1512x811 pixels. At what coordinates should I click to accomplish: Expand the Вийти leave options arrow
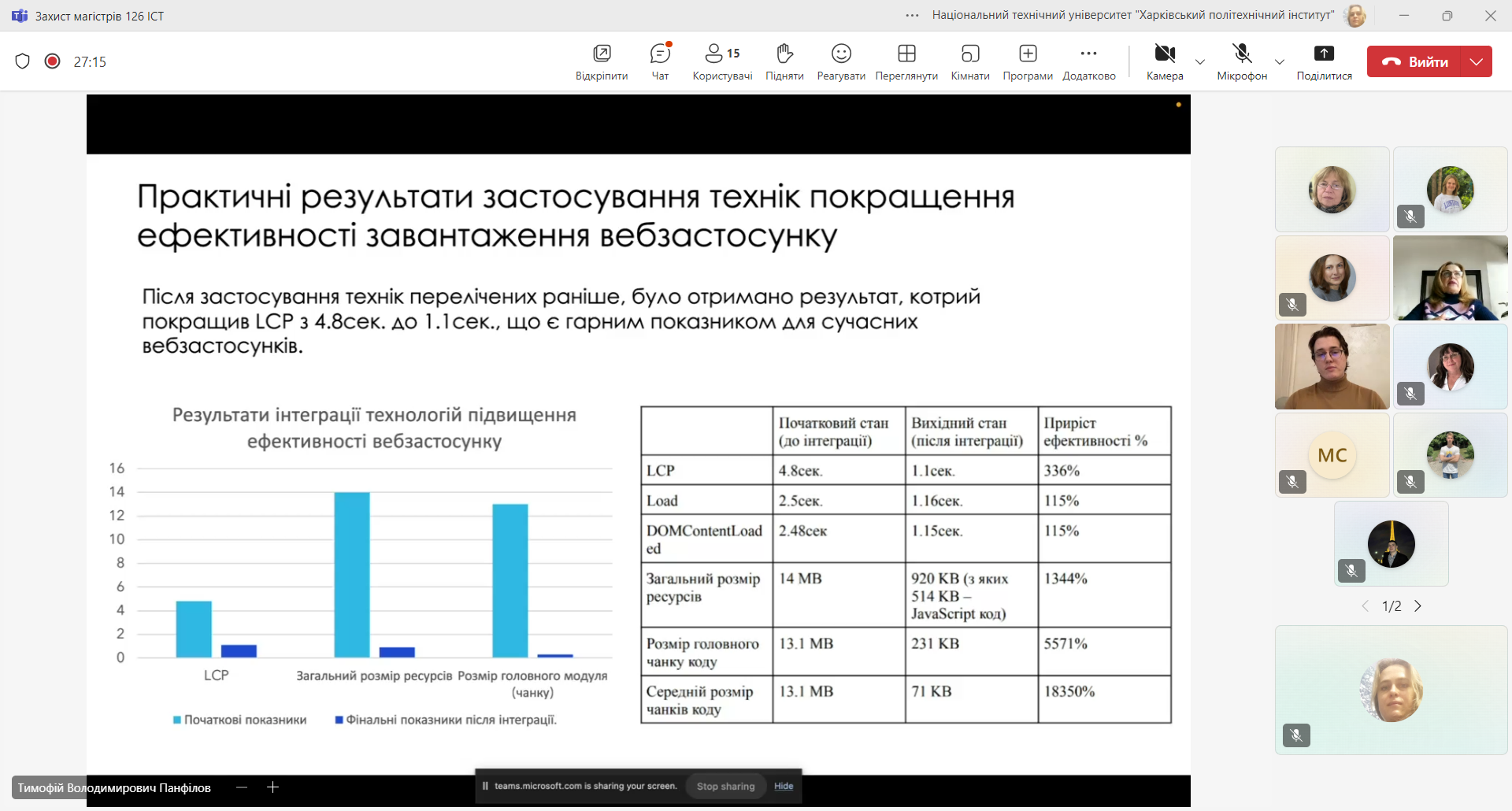coord(1477,61)
